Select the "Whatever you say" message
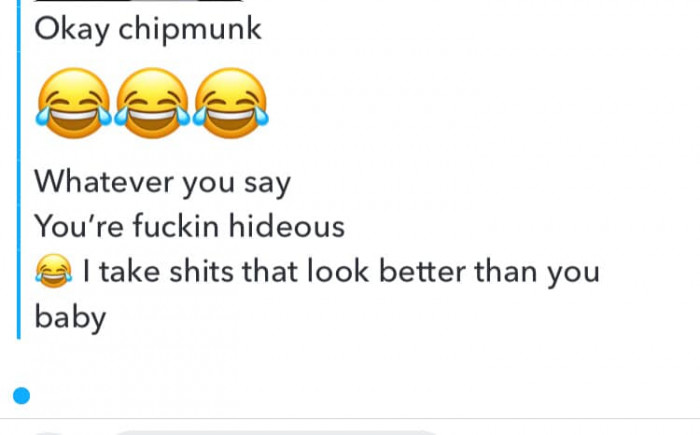 pyautogui.click(x=162, y=183)
